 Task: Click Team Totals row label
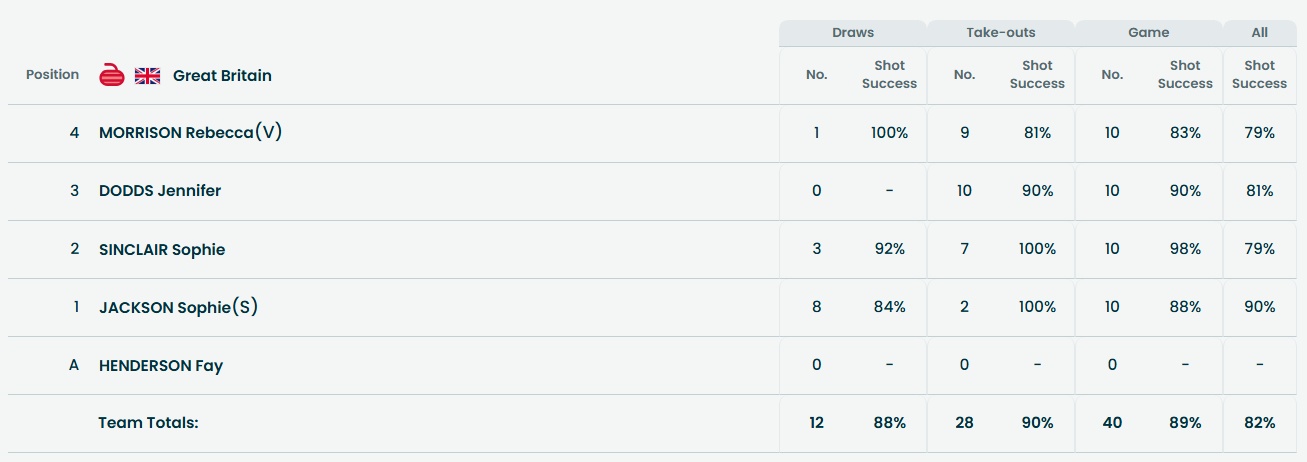149,423
